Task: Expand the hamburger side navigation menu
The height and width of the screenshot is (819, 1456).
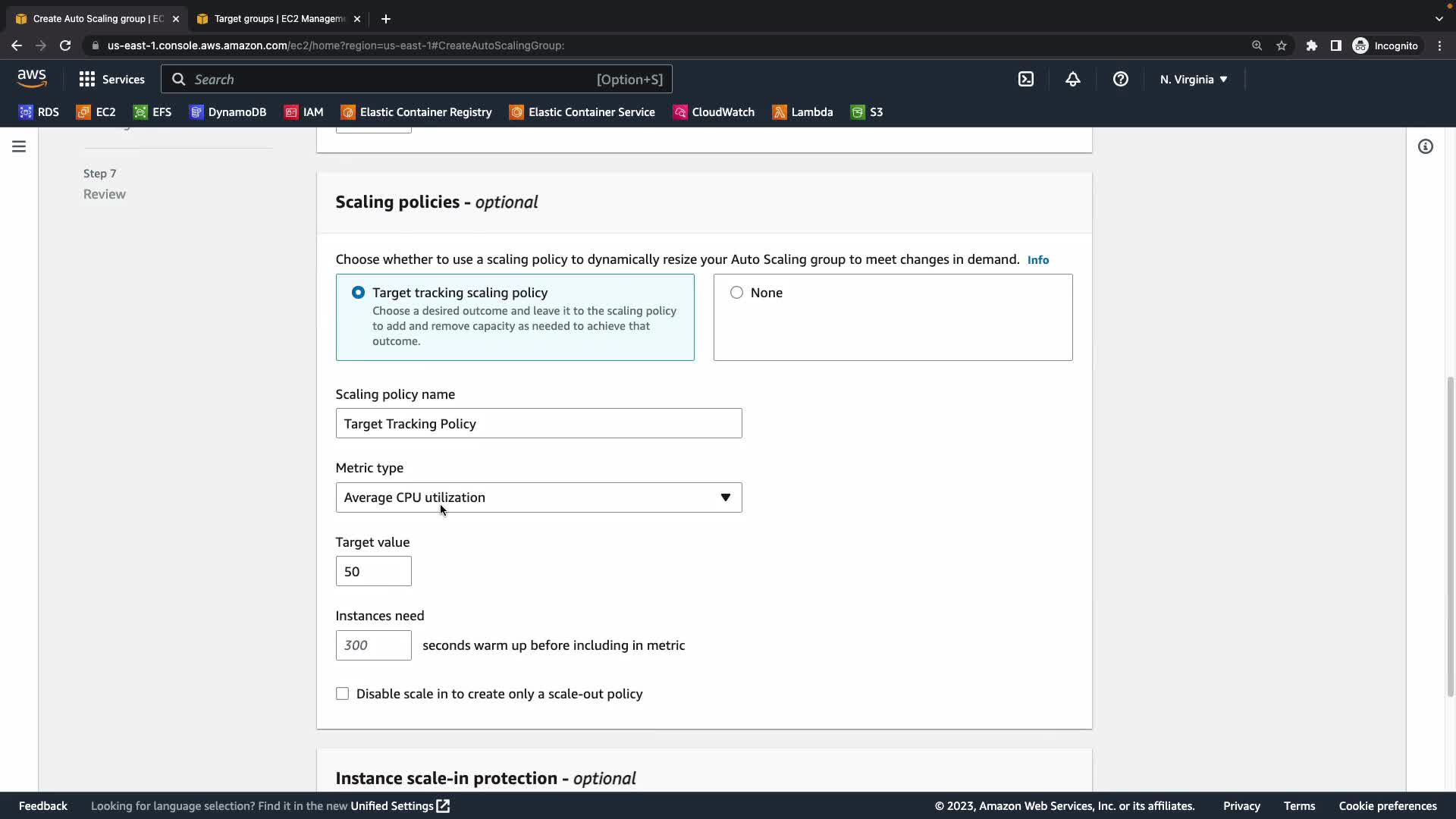Action: click(x=19, y=146)
